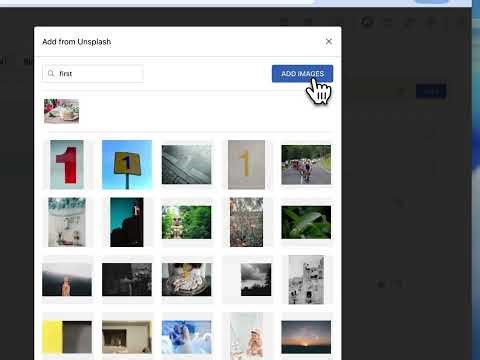Image resolution: width=480 pixels, height=360 pixels.
Task: Select the dark green leaf closeup photo
Action: [x=306, y=222]
